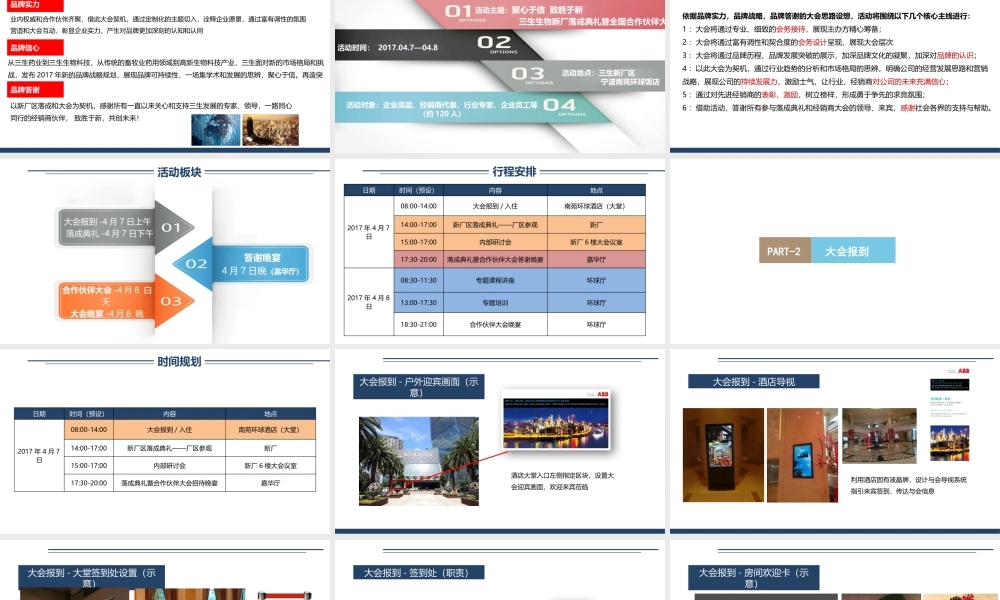The image size is (1000, 600).
Task: Click the ABB logo on the hotel signage slide
Action: (x=963, y=372)
